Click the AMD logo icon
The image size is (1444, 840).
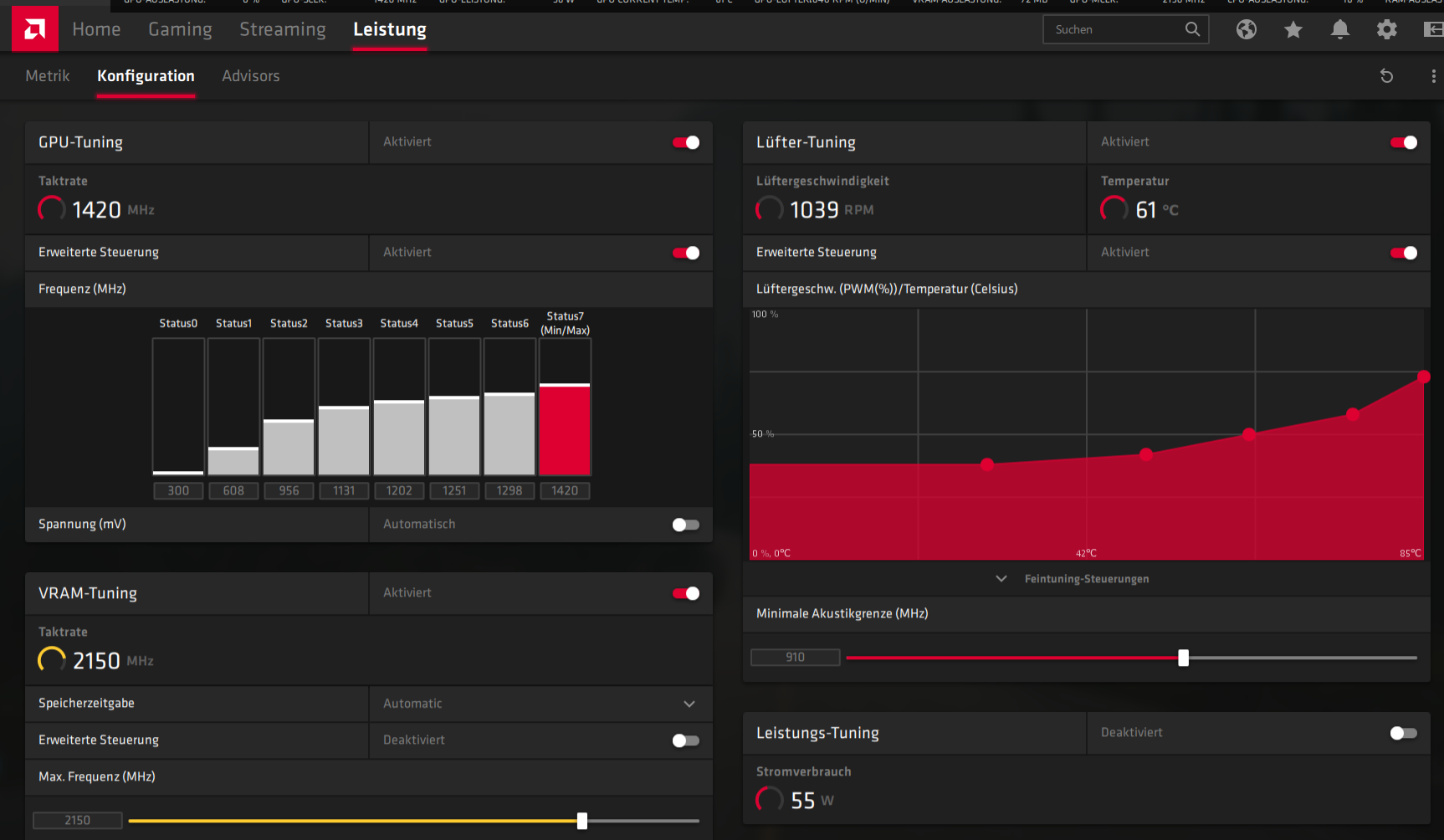point(34,29)
